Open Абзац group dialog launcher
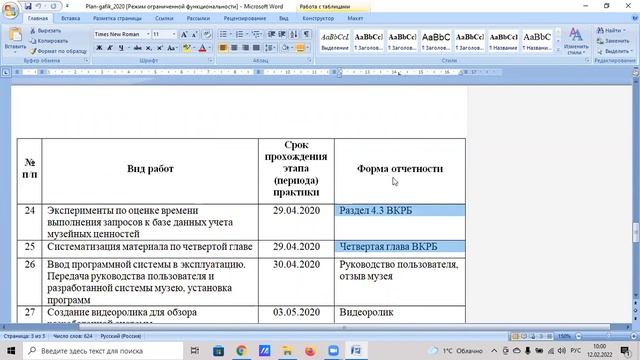This screenshot has height=360, width=640. coord(309,60)
